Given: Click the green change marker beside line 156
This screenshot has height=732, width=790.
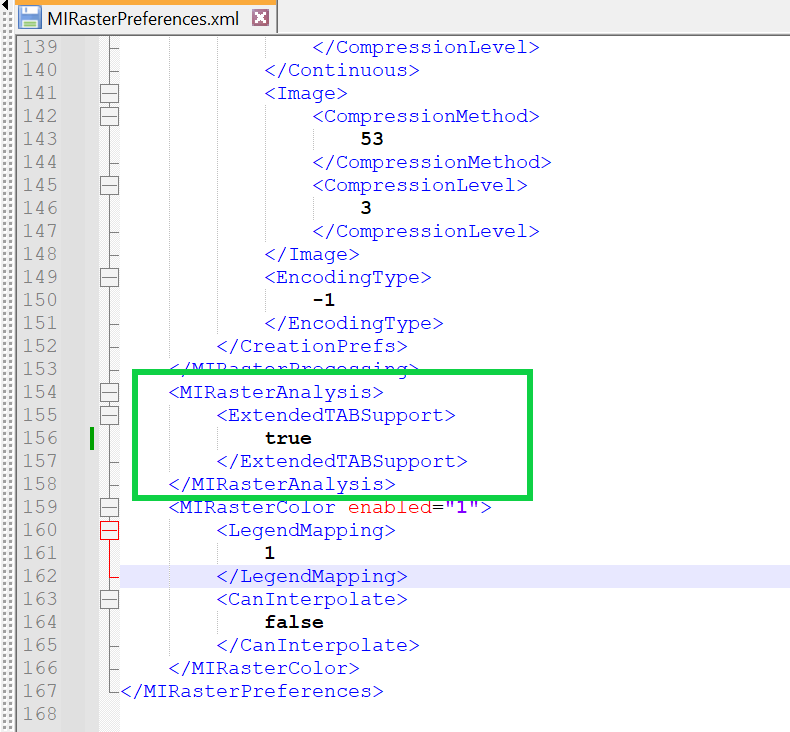Looking at the screenshot, I should pos(92,438).
